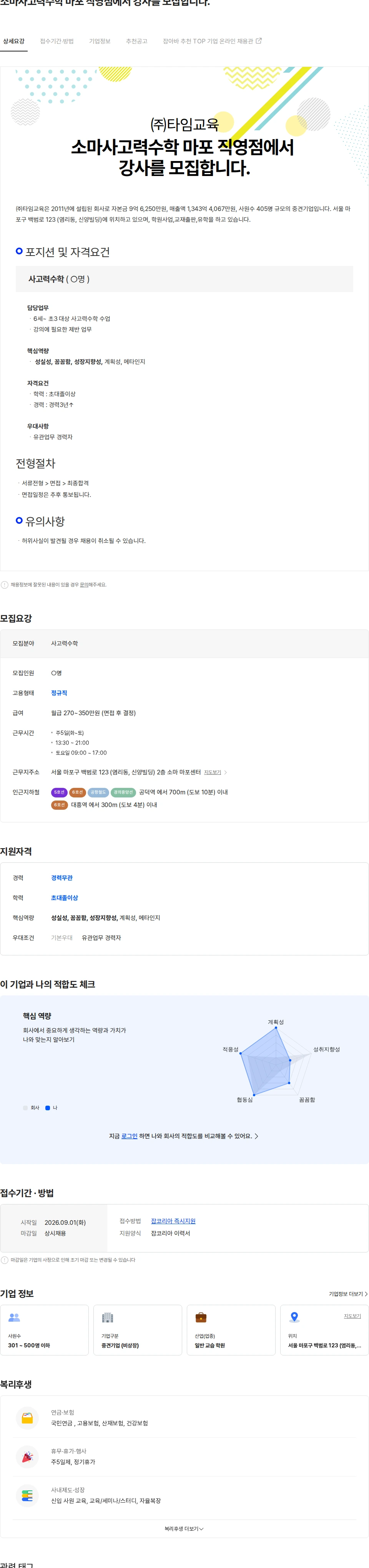
Task: Open the 기업정보 tab
Action: (x=100, y=42)
